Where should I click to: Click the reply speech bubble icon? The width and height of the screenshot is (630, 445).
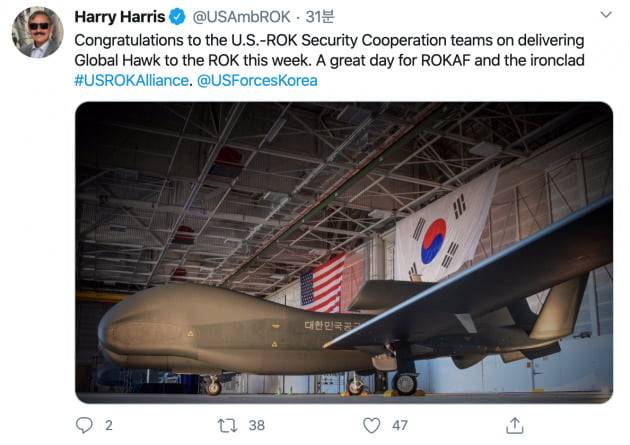click(x=84, y=425)
